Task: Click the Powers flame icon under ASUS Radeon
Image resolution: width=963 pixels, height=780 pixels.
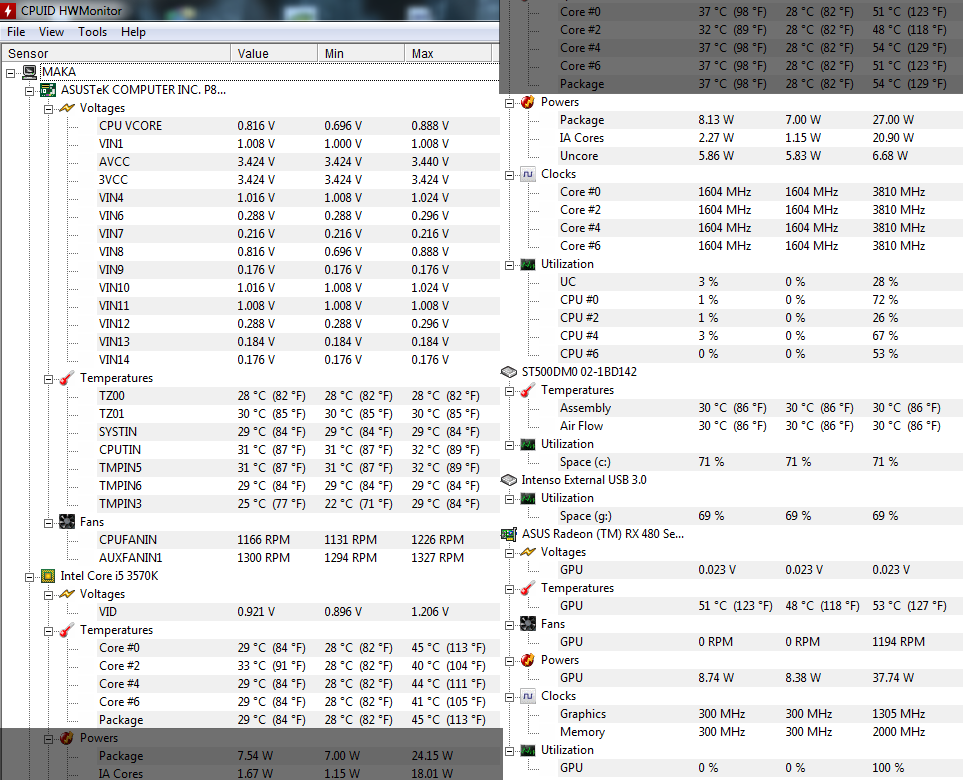Action: (x=528, y=660)
